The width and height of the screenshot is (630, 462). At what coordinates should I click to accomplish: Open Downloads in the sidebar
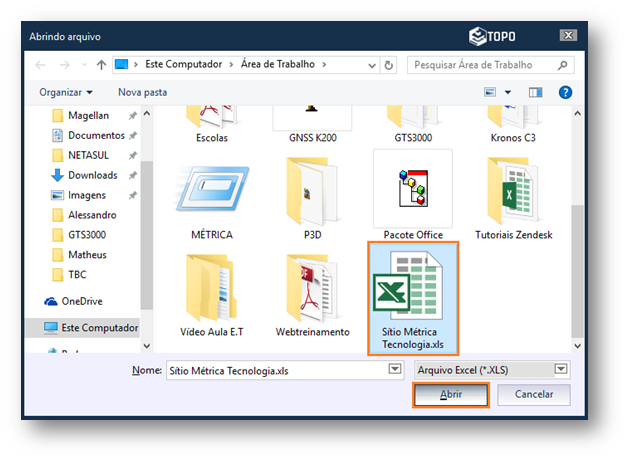tap(92, 175)
